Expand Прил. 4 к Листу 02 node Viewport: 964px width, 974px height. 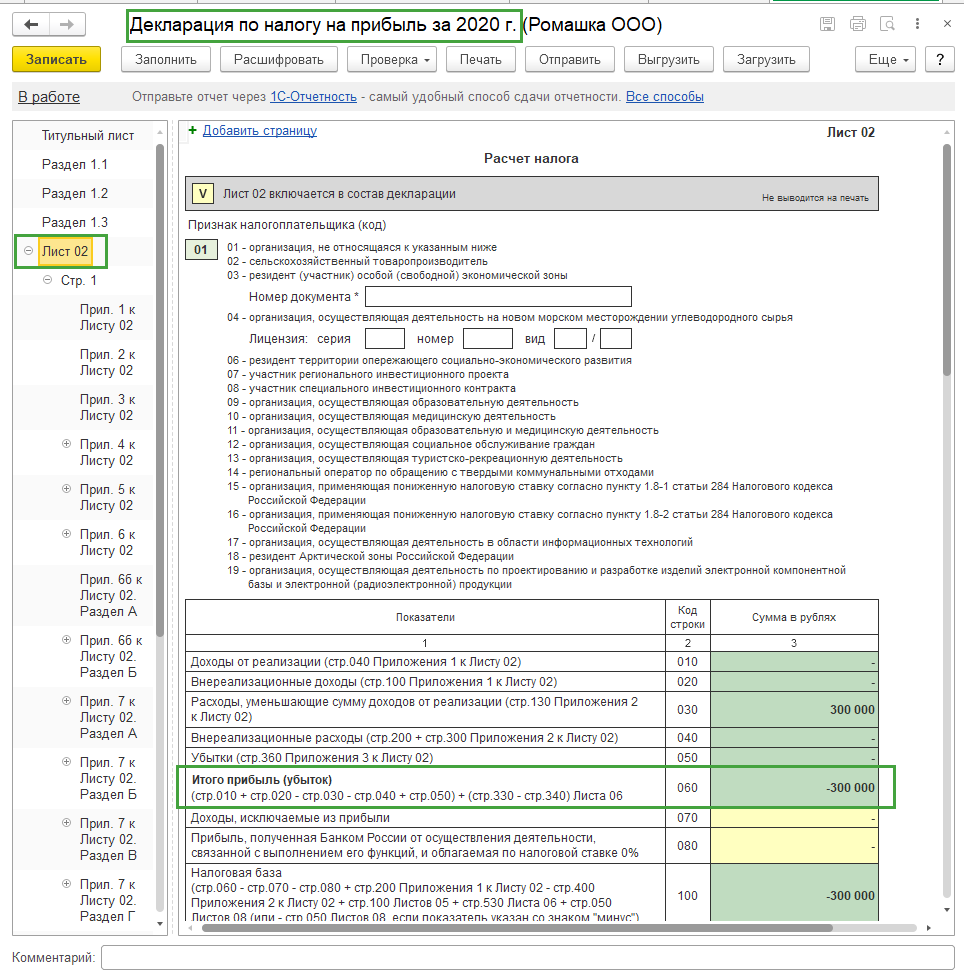pyautogui.click(x=67, y=444)
